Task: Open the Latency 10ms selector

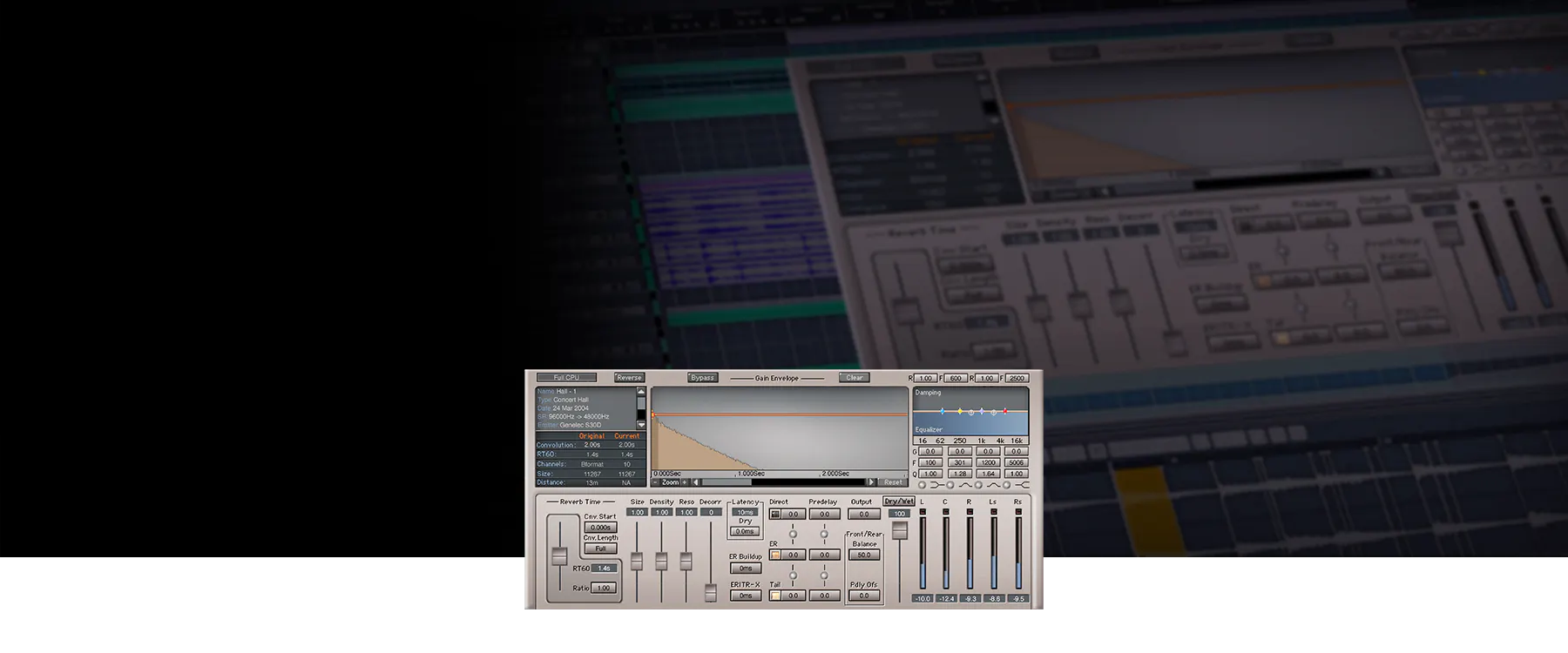Action: click(x=745, y=512)
